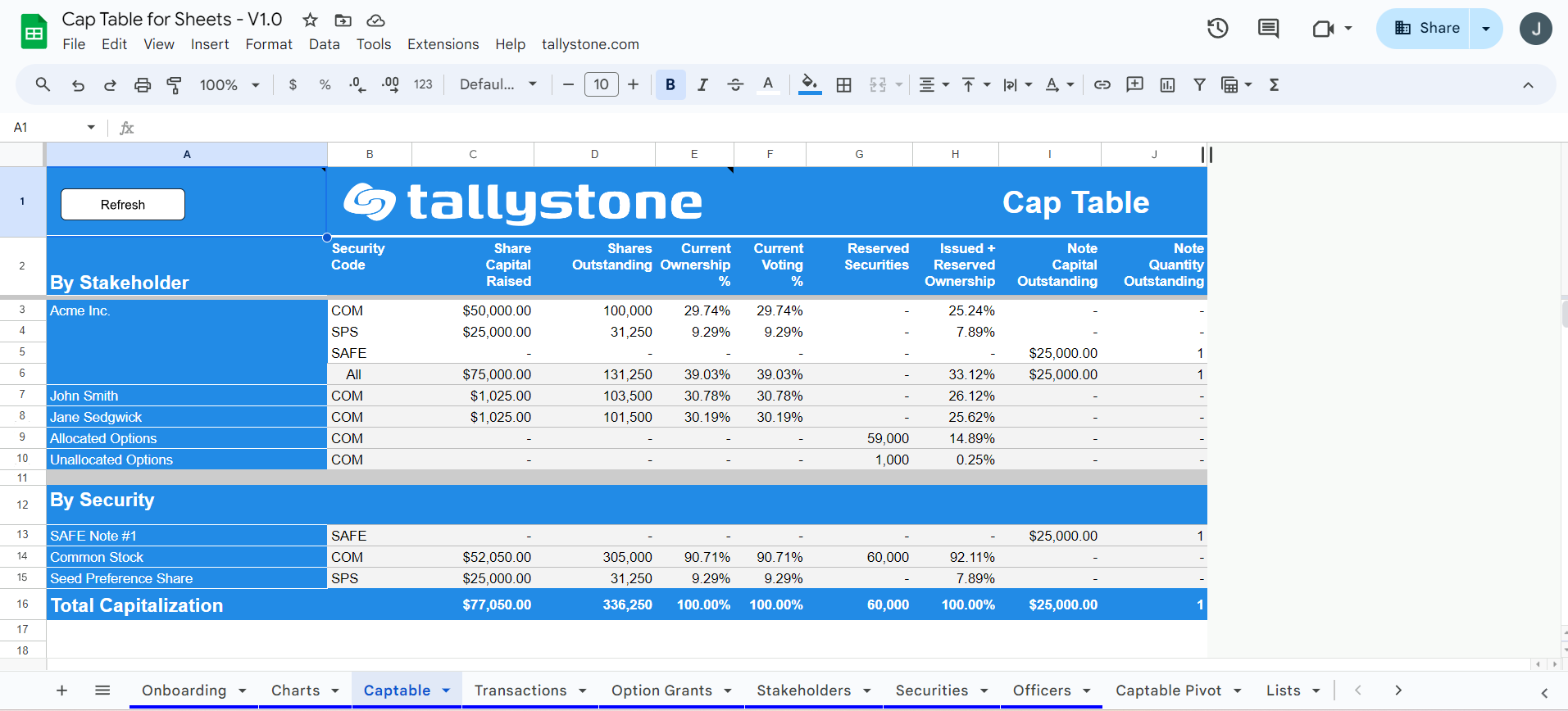1568x711 pixels.
Task: Insert a link
Action: tap(1102, 84)
